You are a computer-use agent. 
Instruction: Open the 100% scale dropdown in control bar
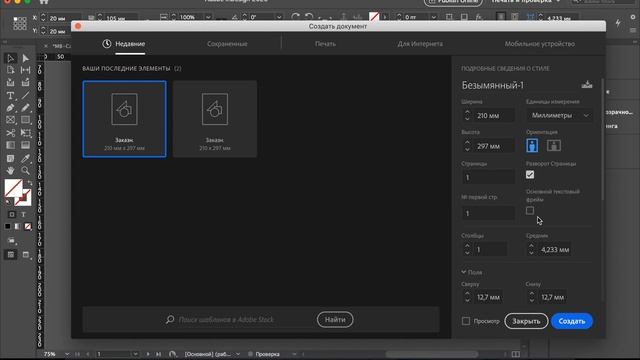pos(208,17)
